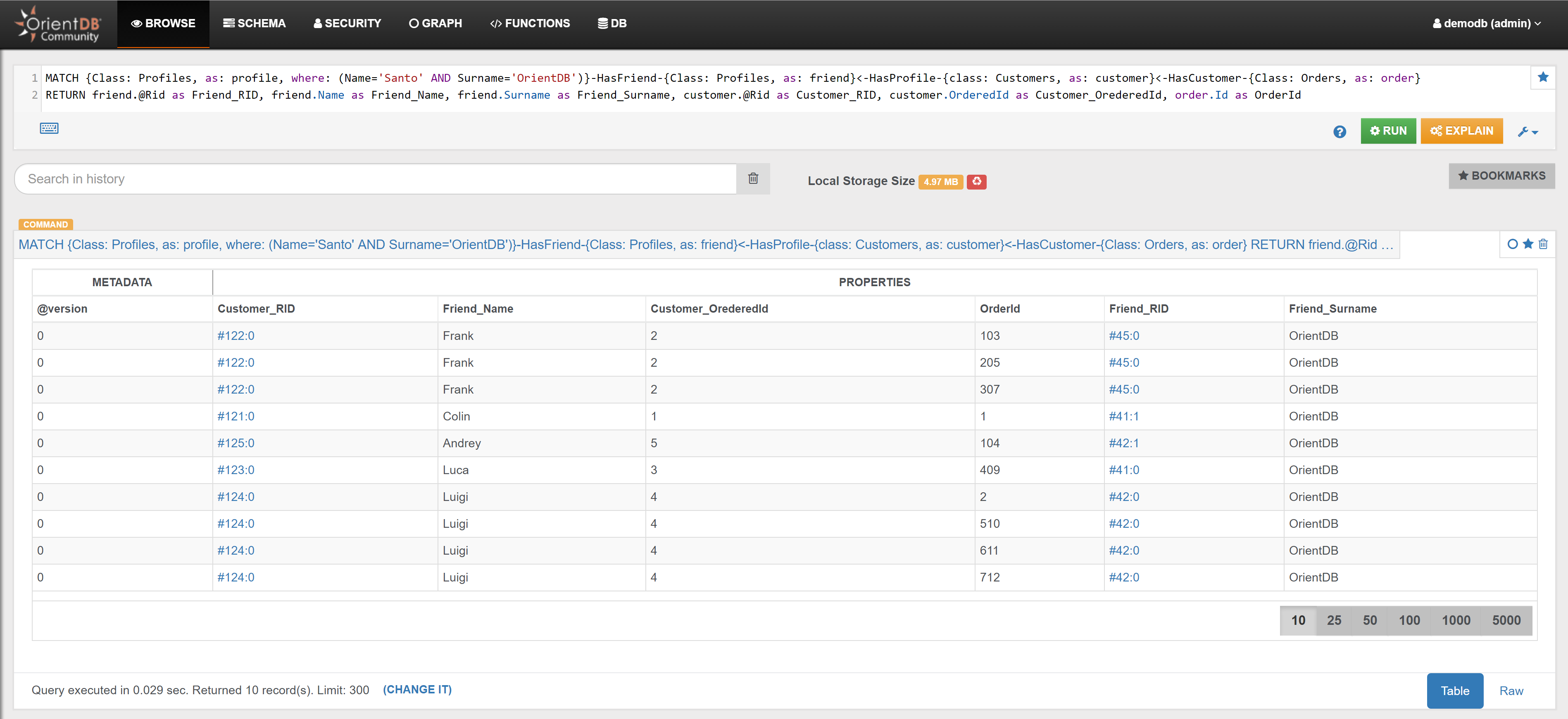Clear history with the trash icon
The image size is (1568, 719).
[x=753, y=179]
